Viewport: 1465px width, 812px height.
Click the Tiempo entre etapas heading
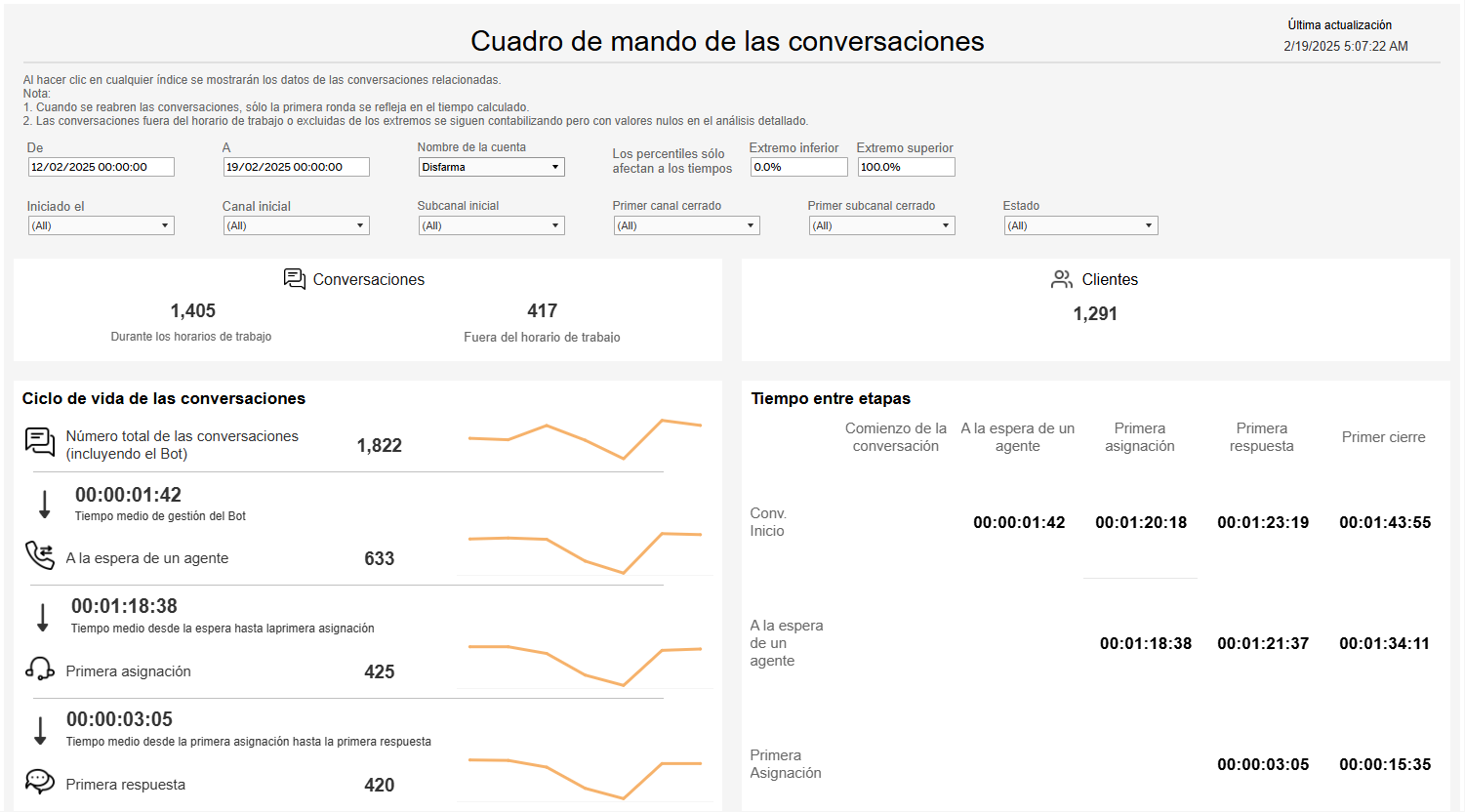pyautogui.click(x=831, y=398)
